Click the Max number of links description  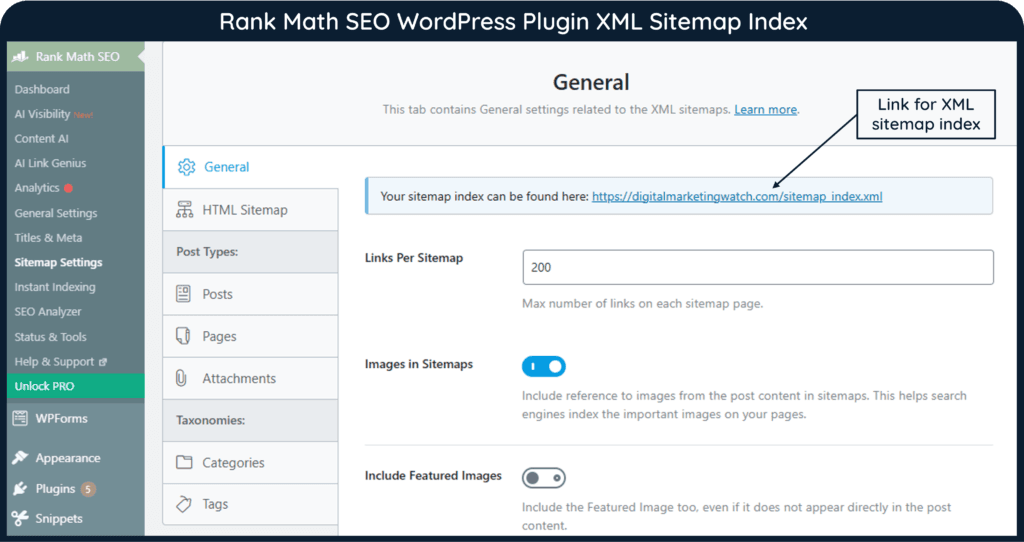click(x=642, y=304)
